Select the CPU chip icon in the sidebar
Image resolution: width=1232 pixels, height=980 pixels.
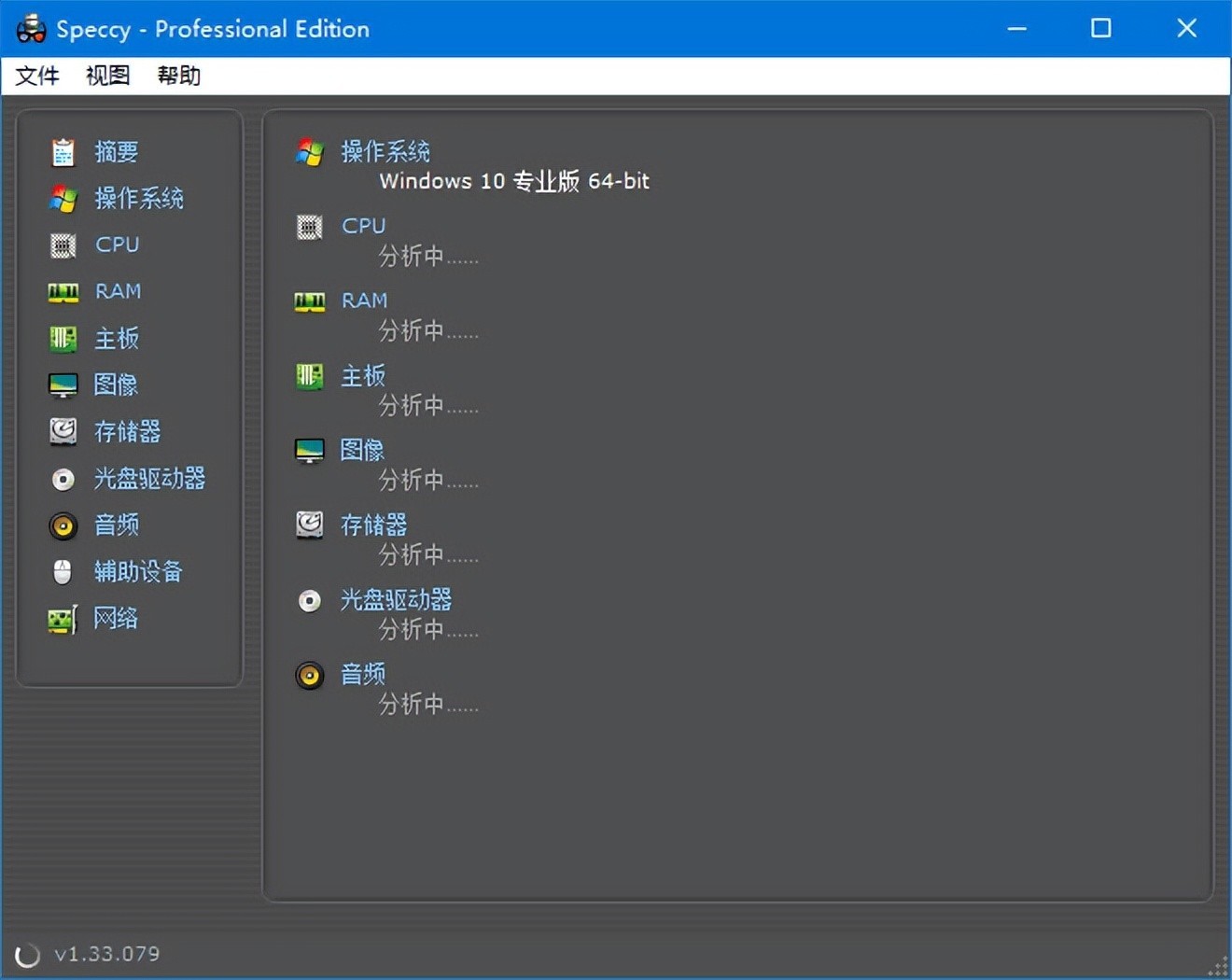[x=63, y=245]
